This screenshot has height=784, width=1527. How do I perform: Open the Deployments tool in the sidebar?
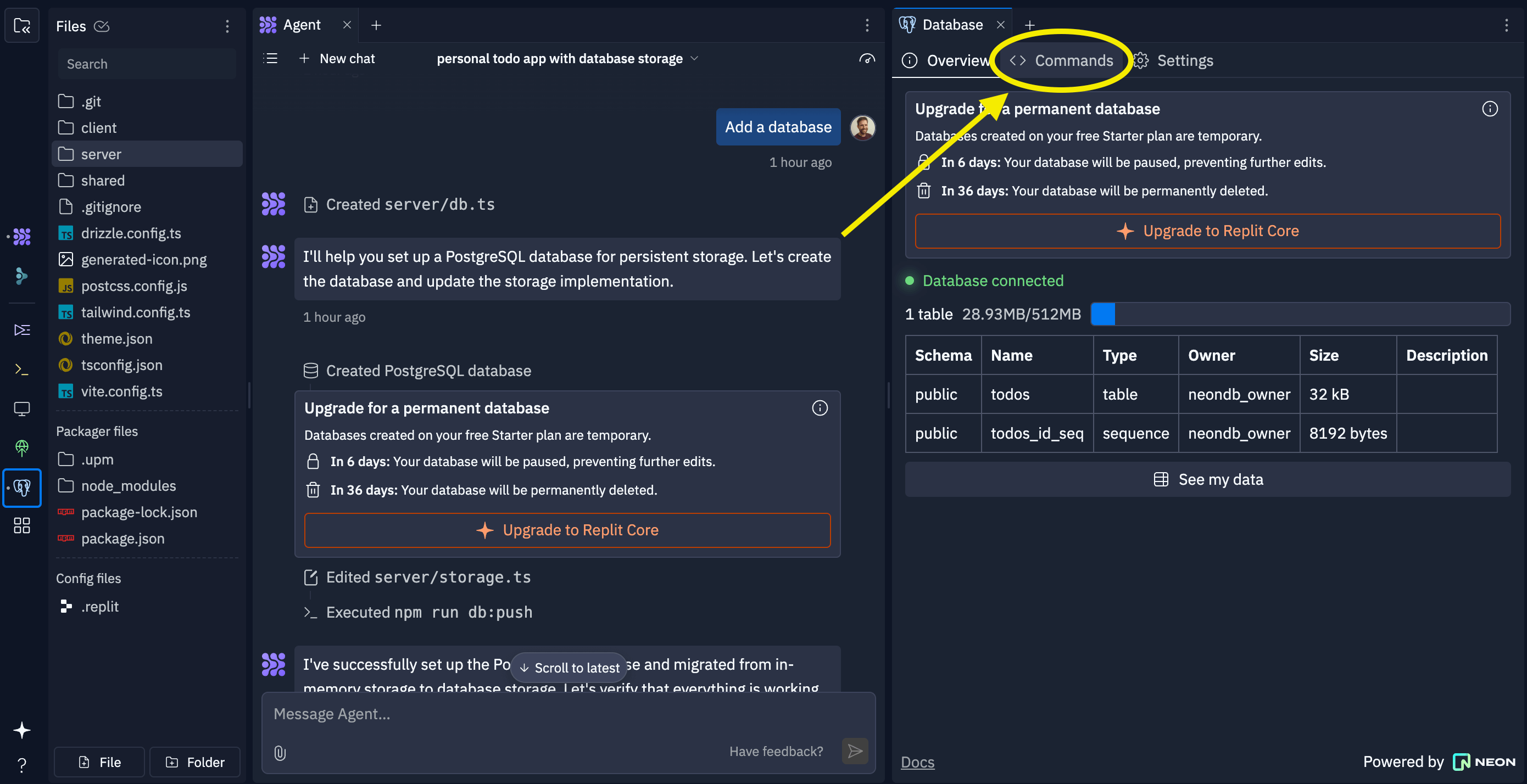(22, 447)
